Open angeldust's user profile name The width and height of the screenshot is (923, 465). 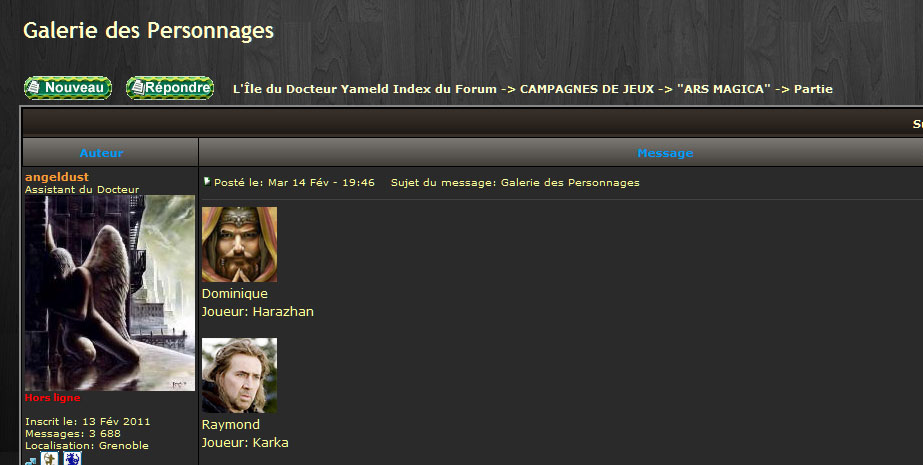(x=57, y=177)
